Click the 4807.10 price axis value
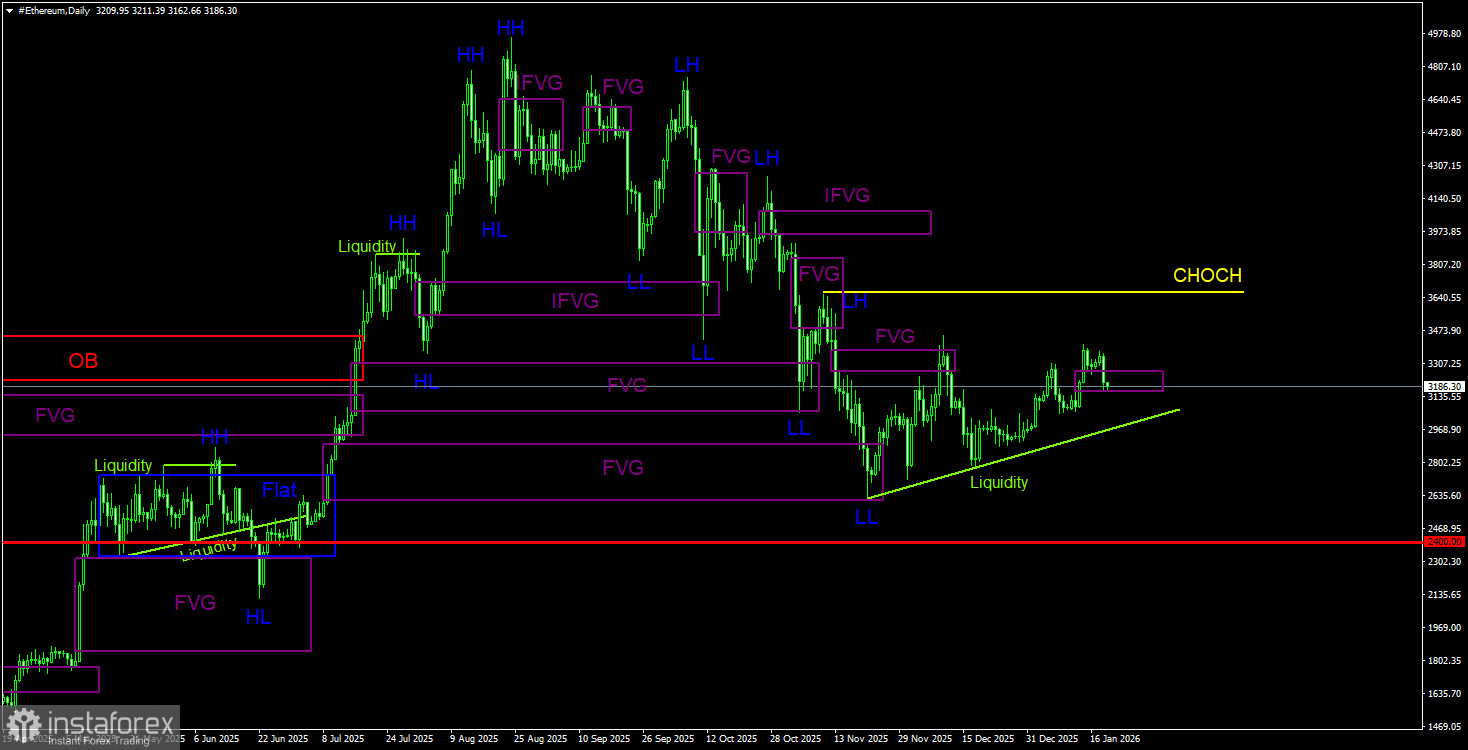 tap(1444, 66)
